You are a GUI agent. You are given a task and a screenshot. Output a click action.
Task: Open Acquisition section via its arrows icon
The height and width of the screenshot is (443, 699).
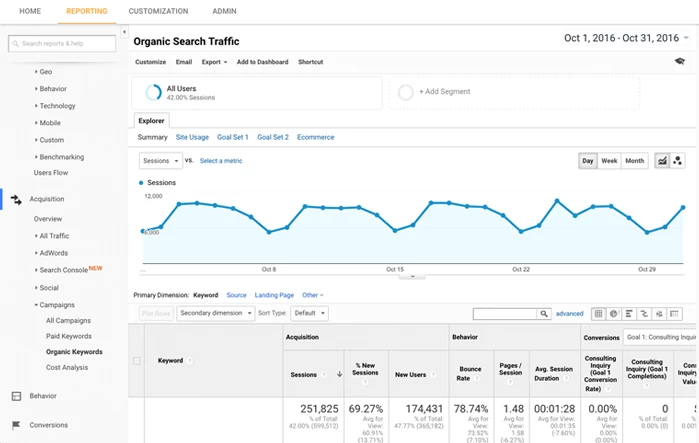(x=16, y=199)
